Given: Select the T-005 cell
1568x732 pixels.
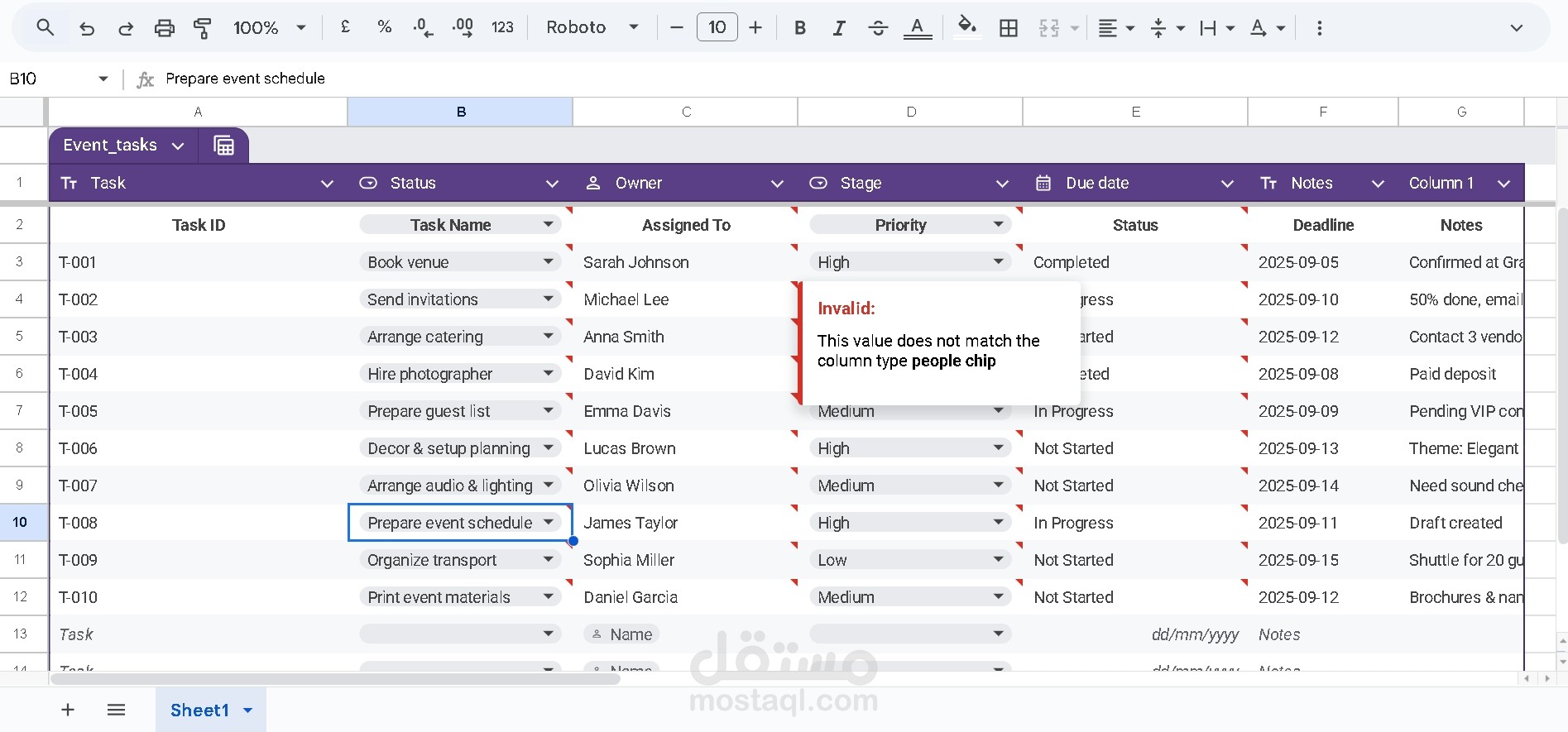Looking at the screenshot, I should 199,411.
